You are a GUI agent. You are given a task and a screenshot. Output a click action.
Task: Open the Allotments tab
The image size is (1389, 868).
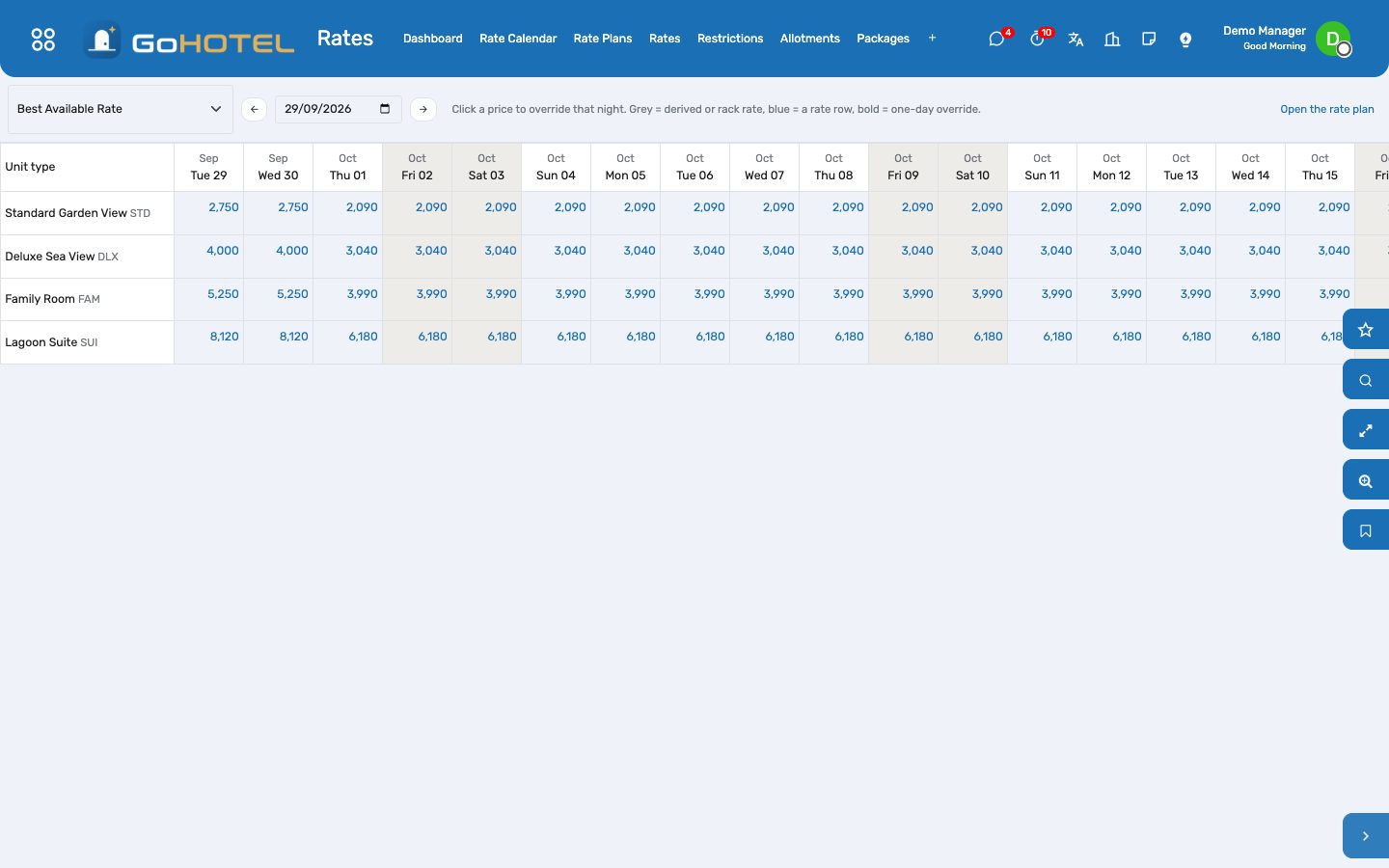point(810,39)
